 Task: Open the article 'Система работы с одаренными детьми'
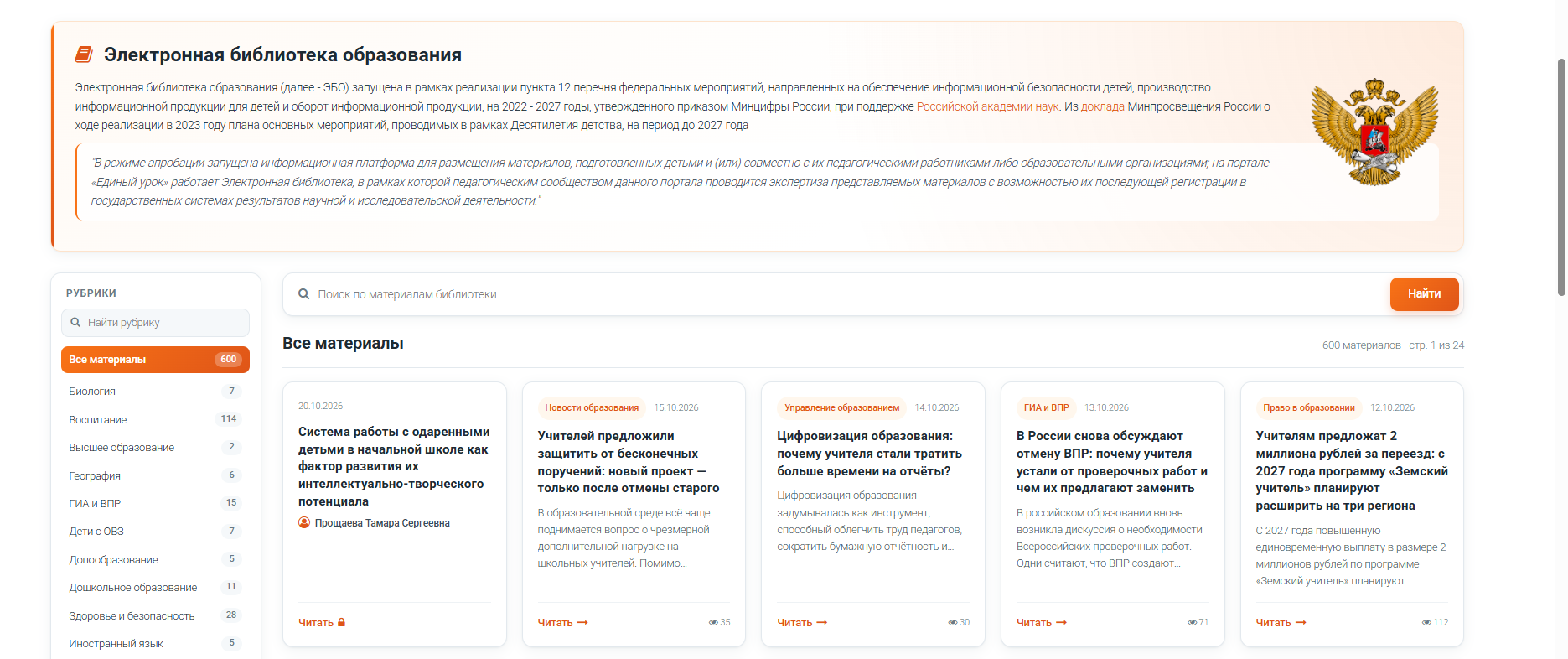[394, 466]
